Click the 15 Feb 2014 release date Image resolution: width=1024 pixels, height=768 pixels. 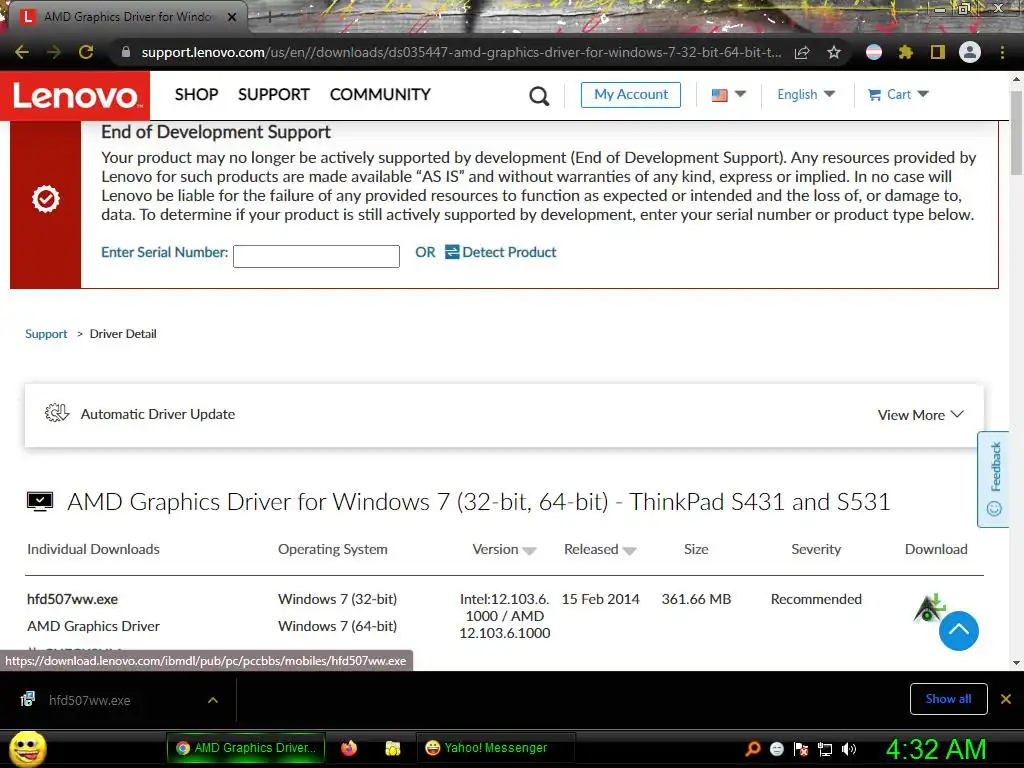(600, 599)
